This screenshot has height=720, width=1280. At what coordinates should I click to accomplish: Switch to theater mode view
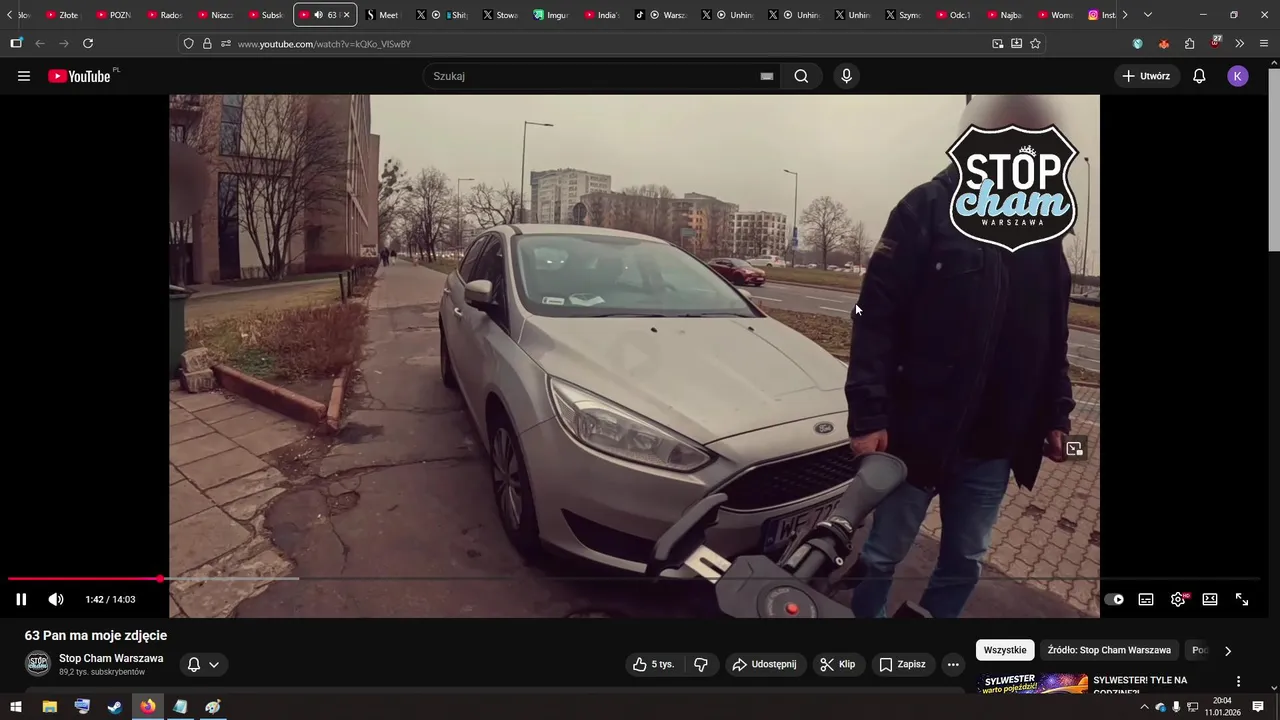click(1210, 599)
